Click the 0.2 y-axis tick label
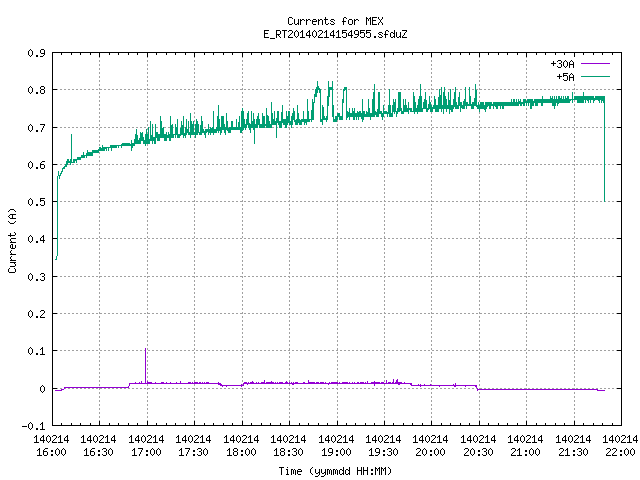This screenshot has width=640, height=480. pyautogui.click(x=36, y=314)
